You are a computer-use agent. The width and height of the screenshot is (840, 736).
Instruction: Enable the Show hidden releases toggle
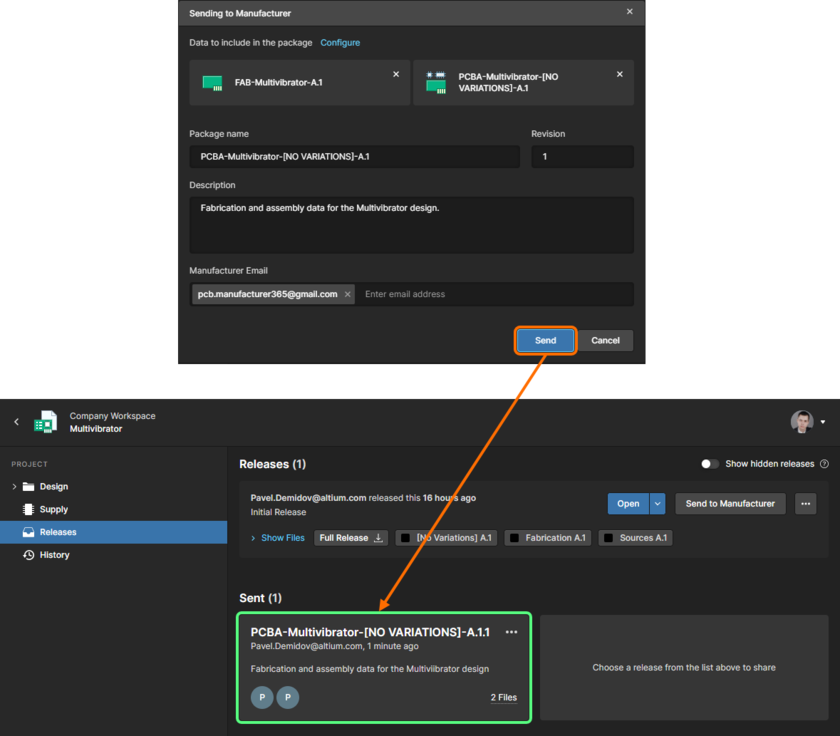pyautogui.click(x=710, y=464)
